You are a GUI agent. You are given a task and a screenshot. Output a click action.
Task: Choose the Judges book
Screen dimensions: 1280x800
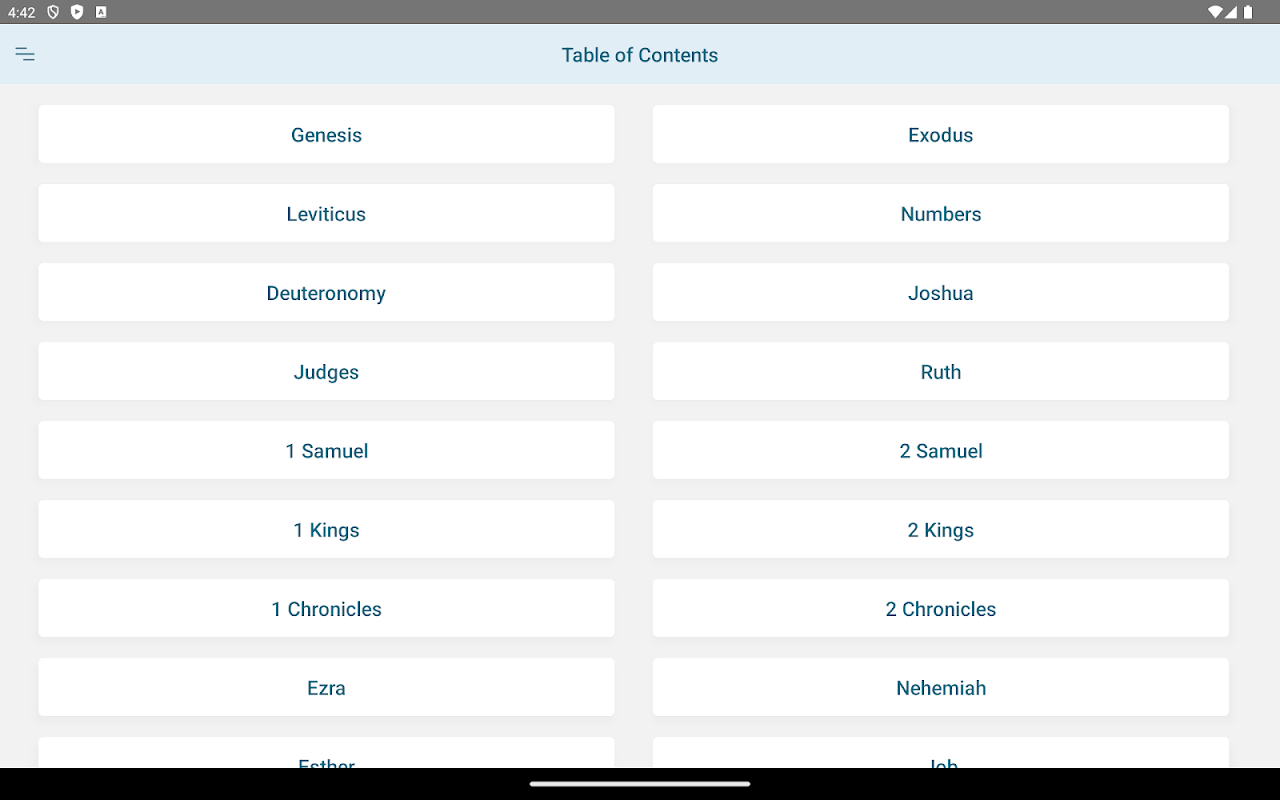click(326, 371)
